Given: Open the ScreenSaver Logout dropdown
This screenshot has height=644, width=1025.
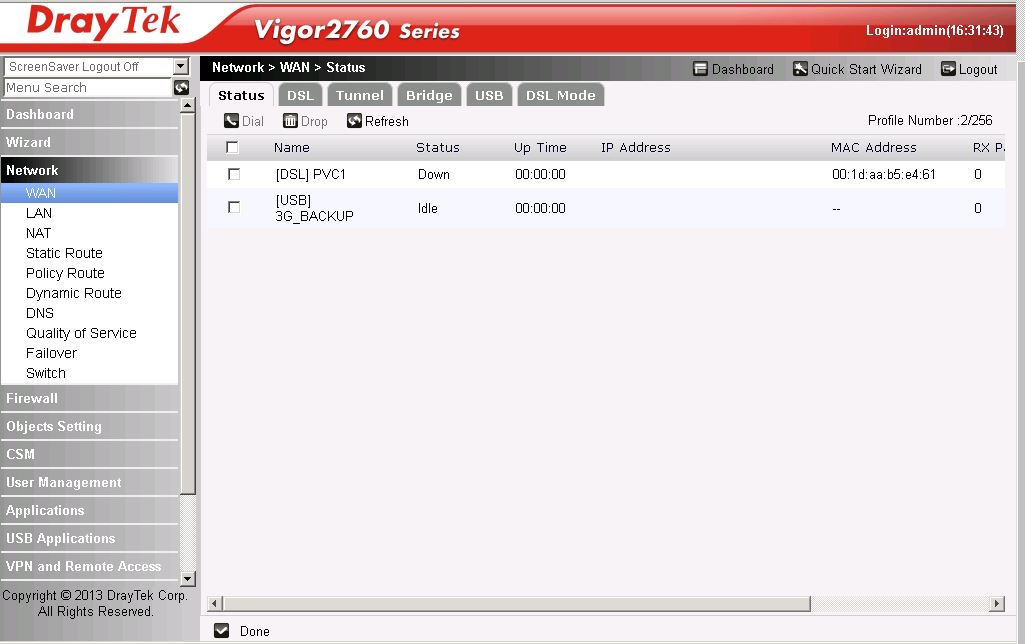Looking at the screenshot, I should click(180, 66).
